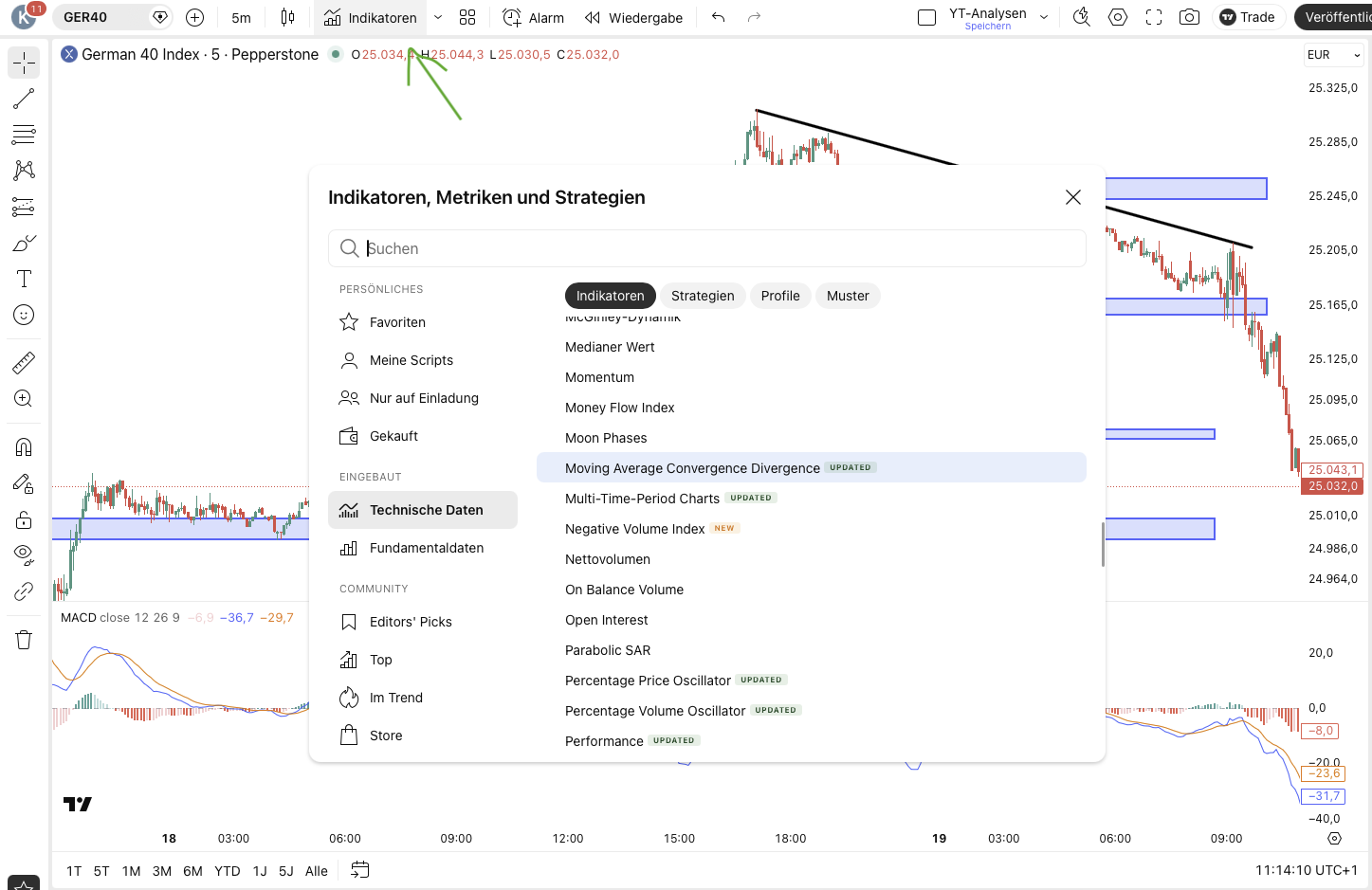
Task: Activate the zoom in tool
Action: [24, 398]
